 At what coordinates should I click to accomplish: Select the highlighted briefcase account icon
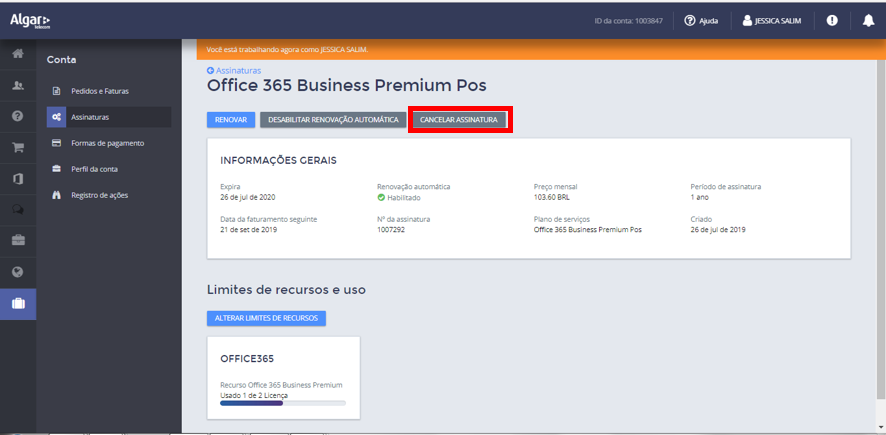[x=18, y=303]
